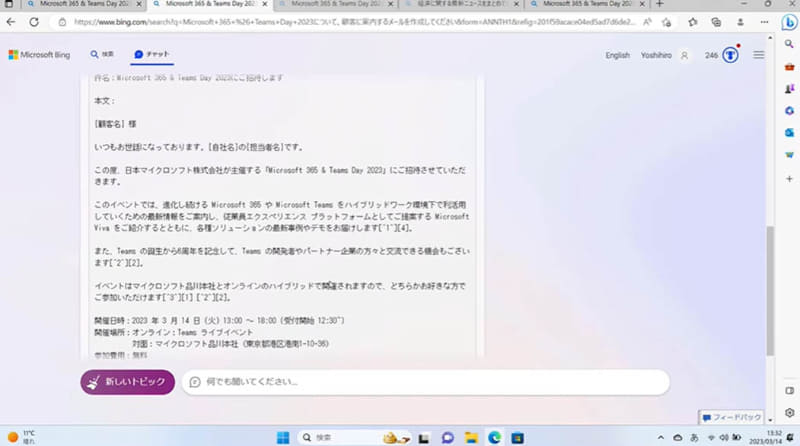Hide the sidebar using the bottom panel icon
The height and width of the screenshot is (446, 800).
tap(789, 391)
